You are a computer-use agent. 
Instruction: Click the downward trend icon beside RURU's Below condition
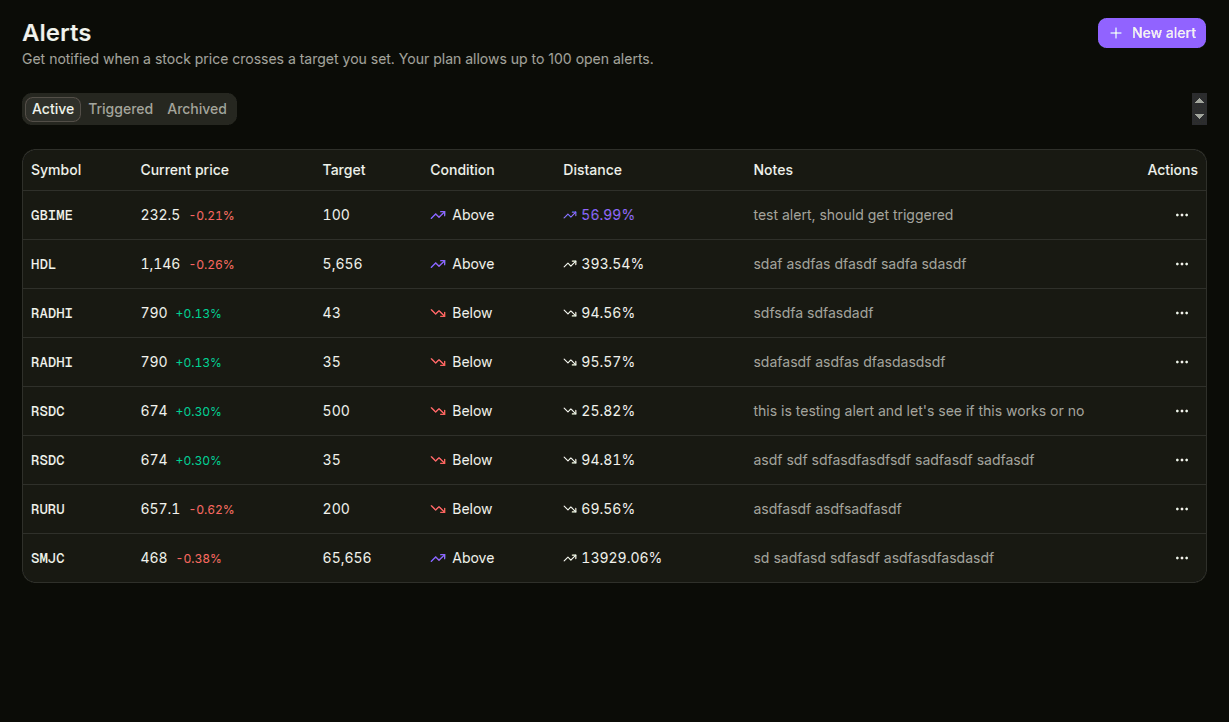point(438,509)
